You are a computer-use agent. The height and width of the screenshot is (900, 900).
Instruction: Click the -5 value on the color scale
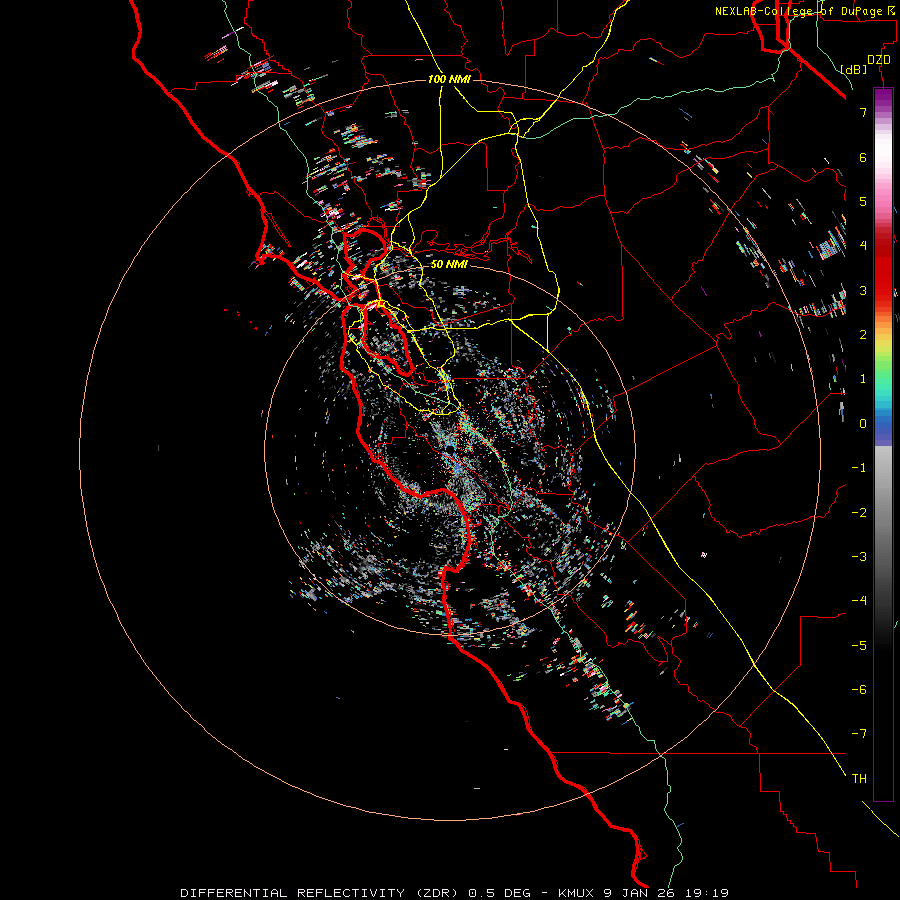[x=859, y=646]
